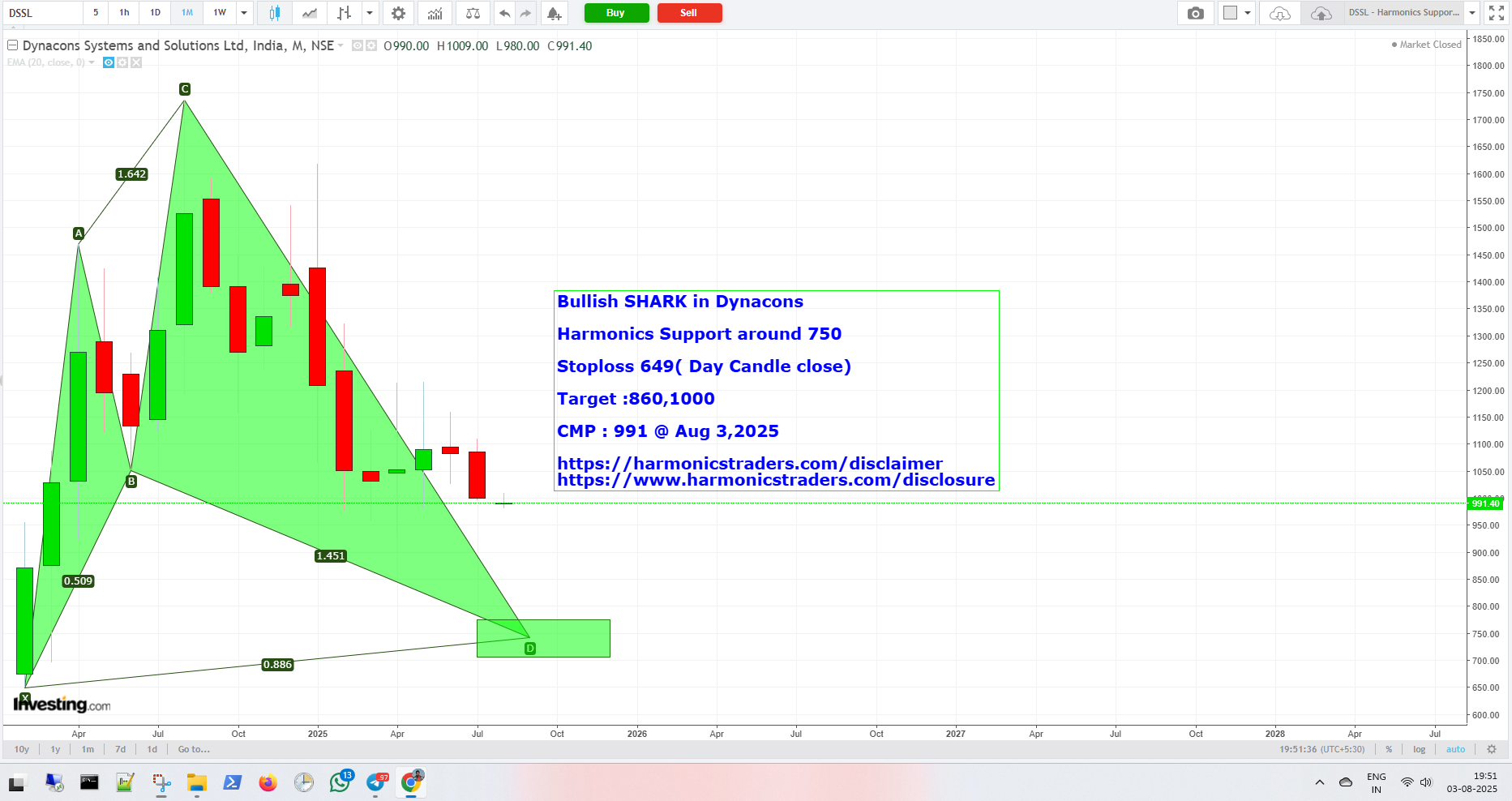
Task: Toggle auto scale on price axis
Action: 1455,749
